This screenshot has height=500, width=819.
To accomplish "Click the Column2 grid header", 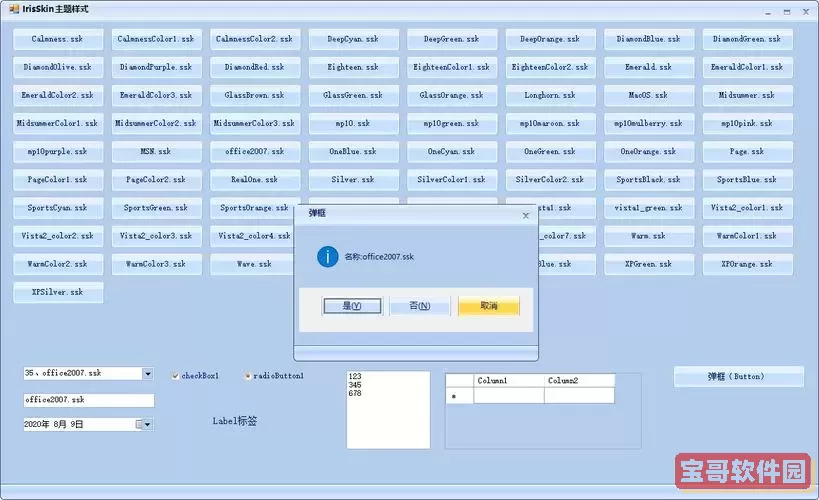I will tap(579, 380).
